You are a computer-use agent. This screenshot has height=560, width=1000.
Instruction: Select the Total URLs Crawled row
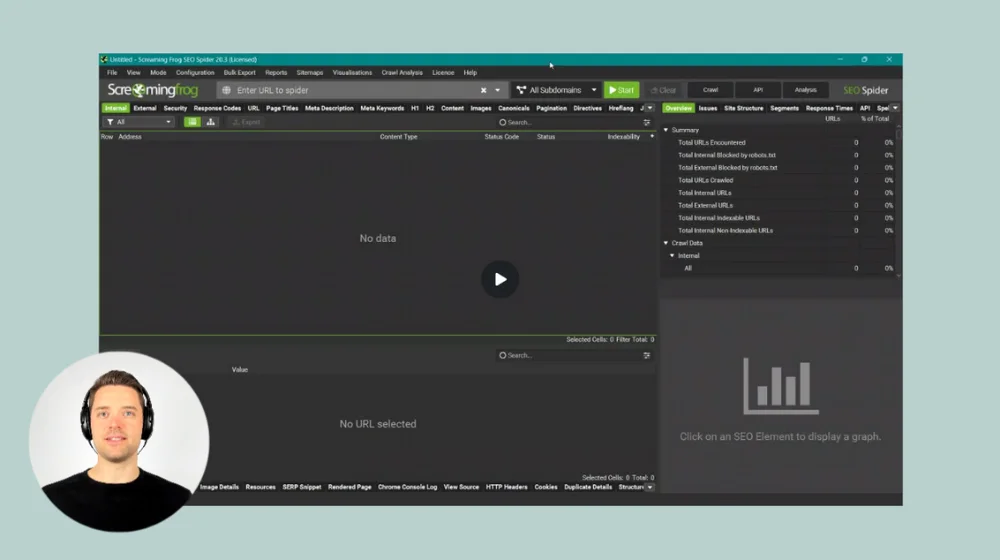(778, 181)
